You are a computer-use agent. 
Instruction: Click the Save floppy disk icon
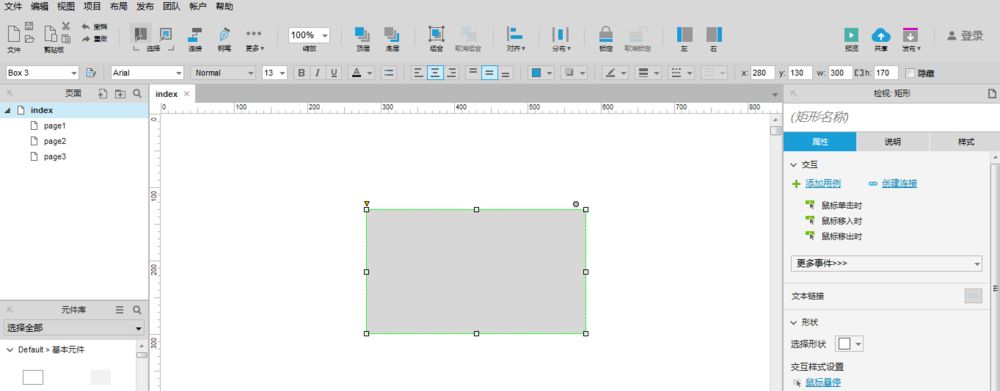(x=29, y=26)
